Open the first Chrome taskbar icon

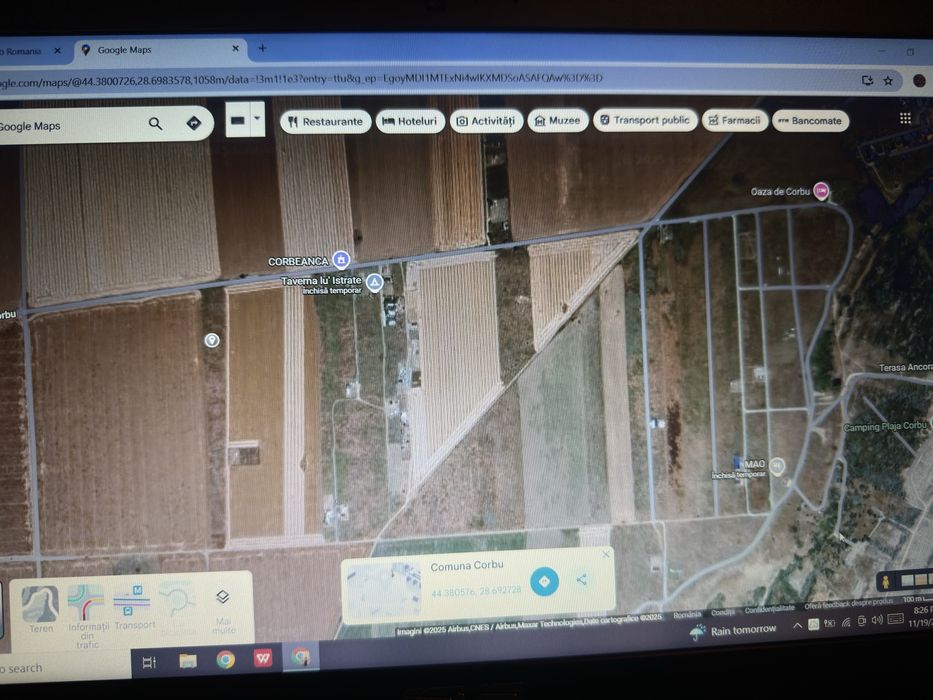[226, 660]
